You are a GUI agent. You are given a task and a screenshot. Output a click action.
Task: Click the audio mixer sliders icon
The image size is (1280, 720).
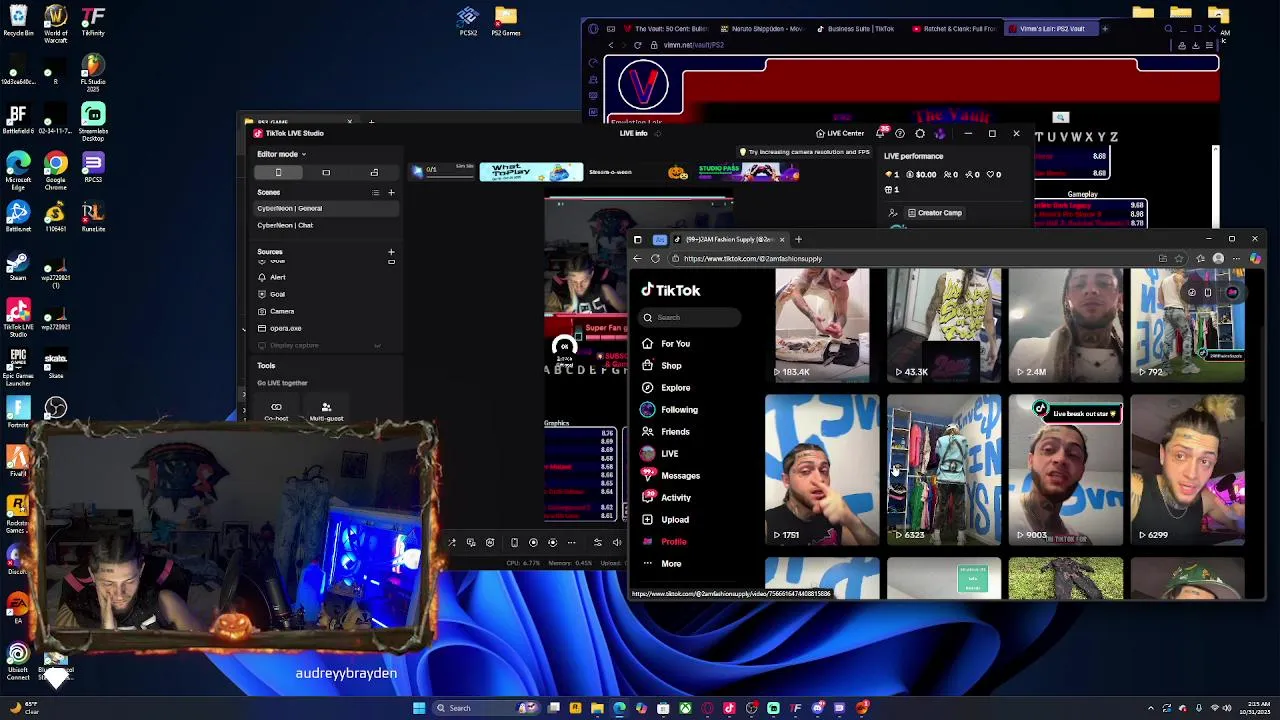[x=597, y=543]
